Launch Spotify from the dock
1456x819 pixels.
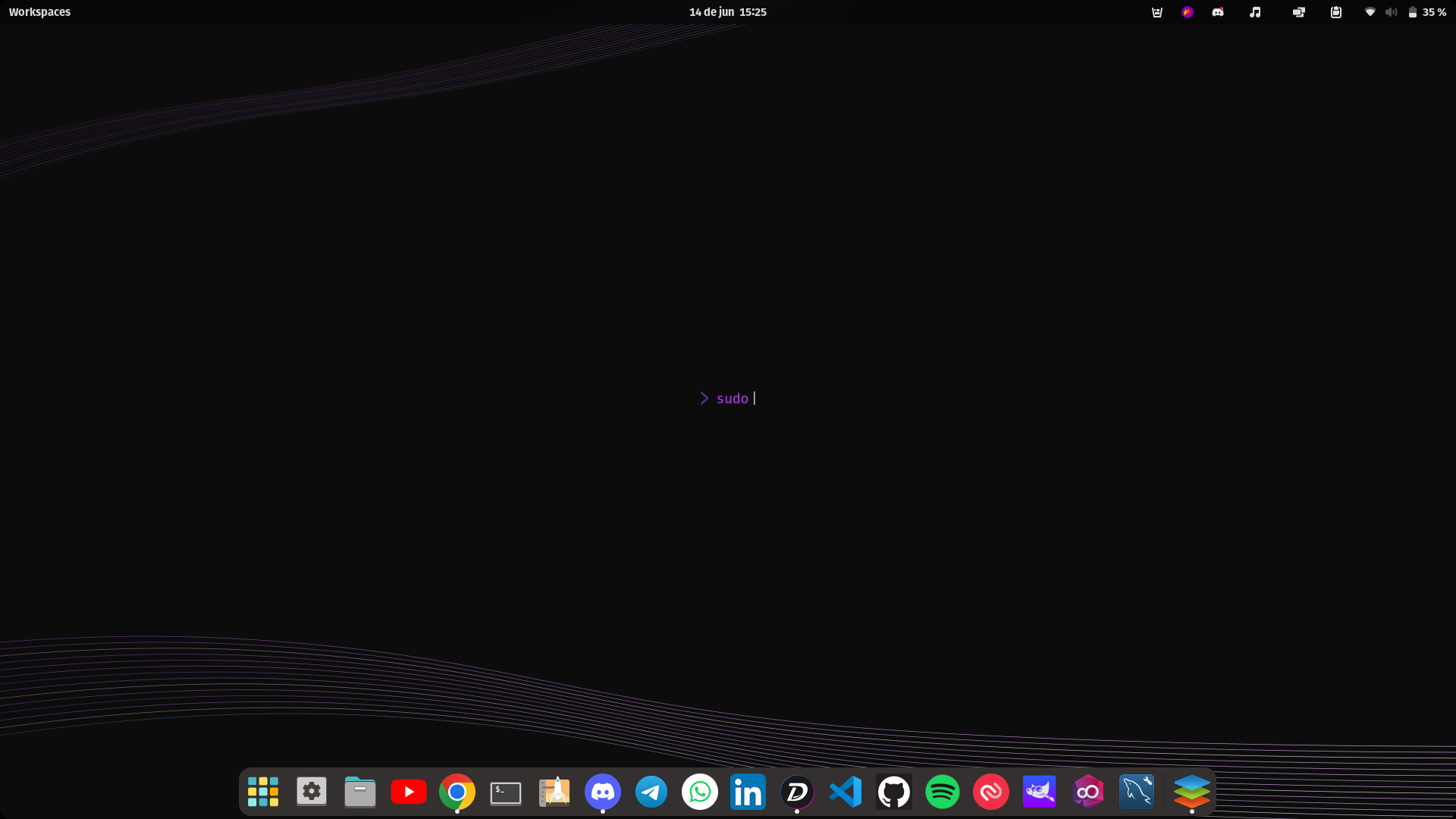click(x=943, y=792)
